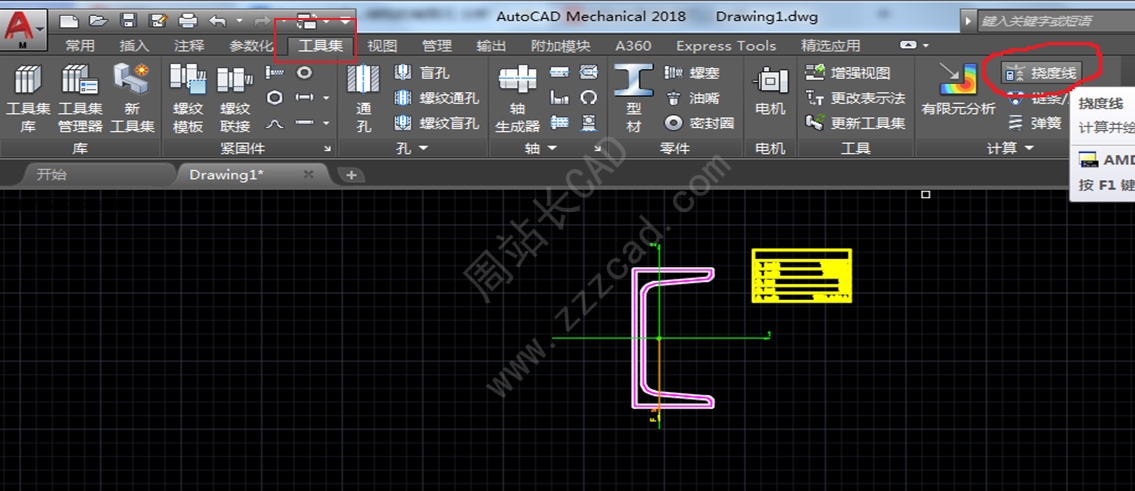Open the 型材 steel shapes tool
Viewport: 1135px width, 491px height.
pos(633,98)
